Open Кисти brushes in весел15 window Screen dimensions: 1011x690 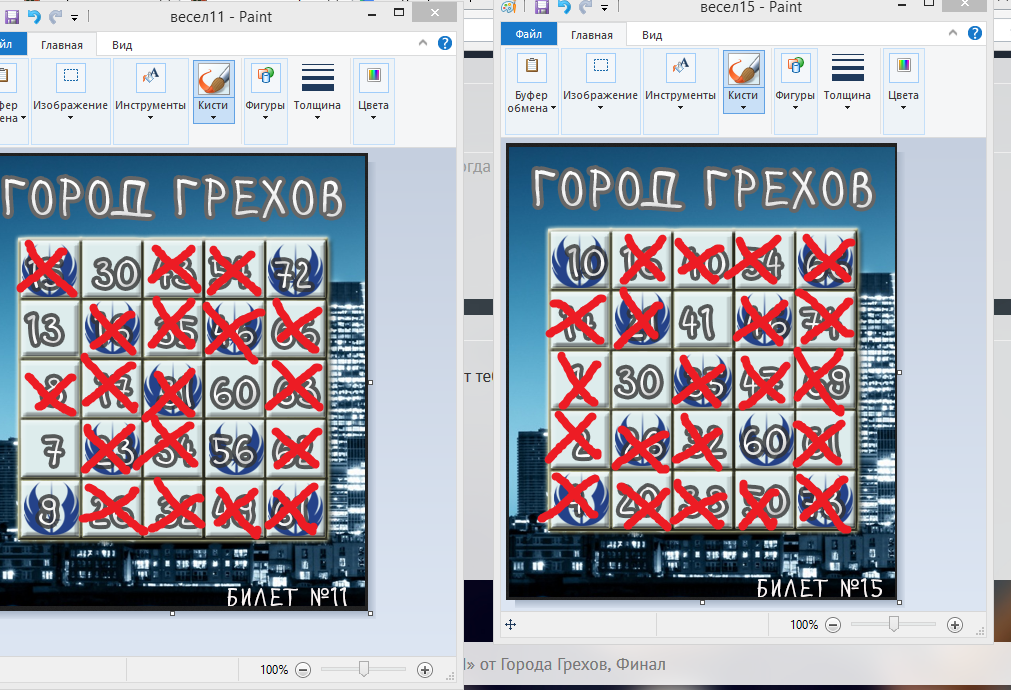743,80
